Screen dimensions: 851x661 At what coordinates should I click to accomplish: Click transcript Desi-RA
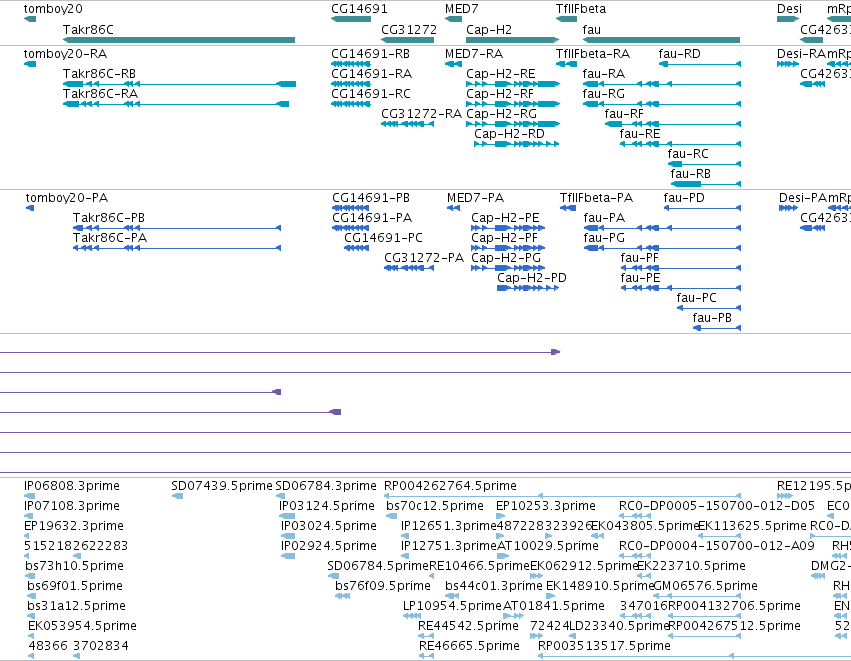pyautogui.click(x=802, y=54)
